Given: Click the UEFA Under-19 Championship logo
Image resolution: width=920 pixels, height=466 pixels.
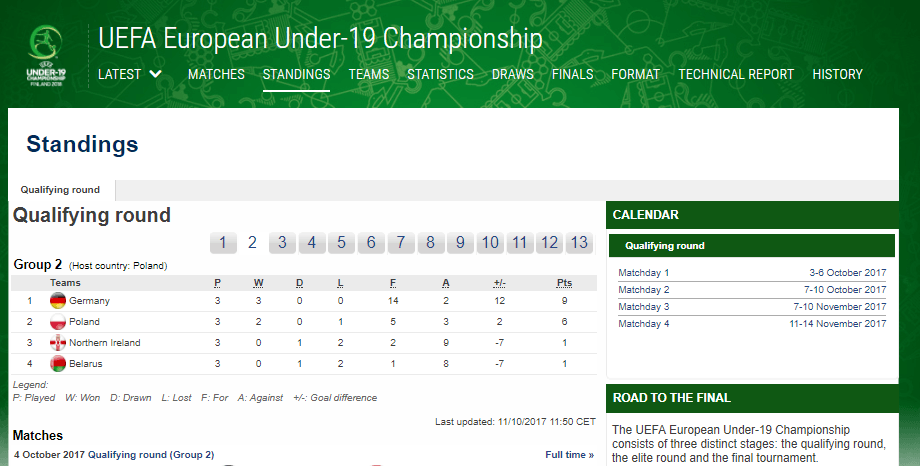Looking at the screenshot, I should [x=46, y=56].
